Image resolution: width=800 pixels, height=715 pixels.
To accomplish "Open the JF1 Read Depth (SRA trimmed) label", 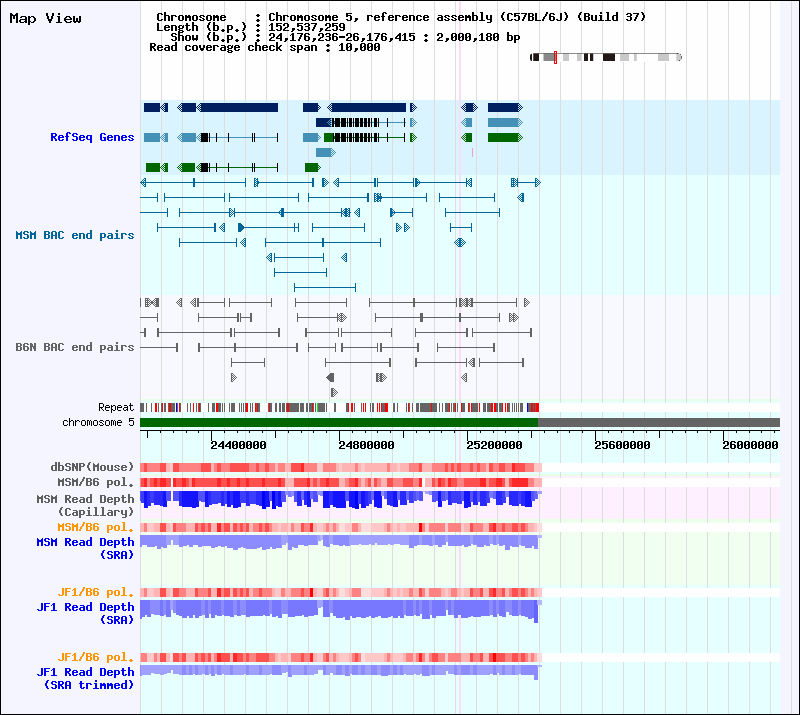I will click(x=85, y=678).
